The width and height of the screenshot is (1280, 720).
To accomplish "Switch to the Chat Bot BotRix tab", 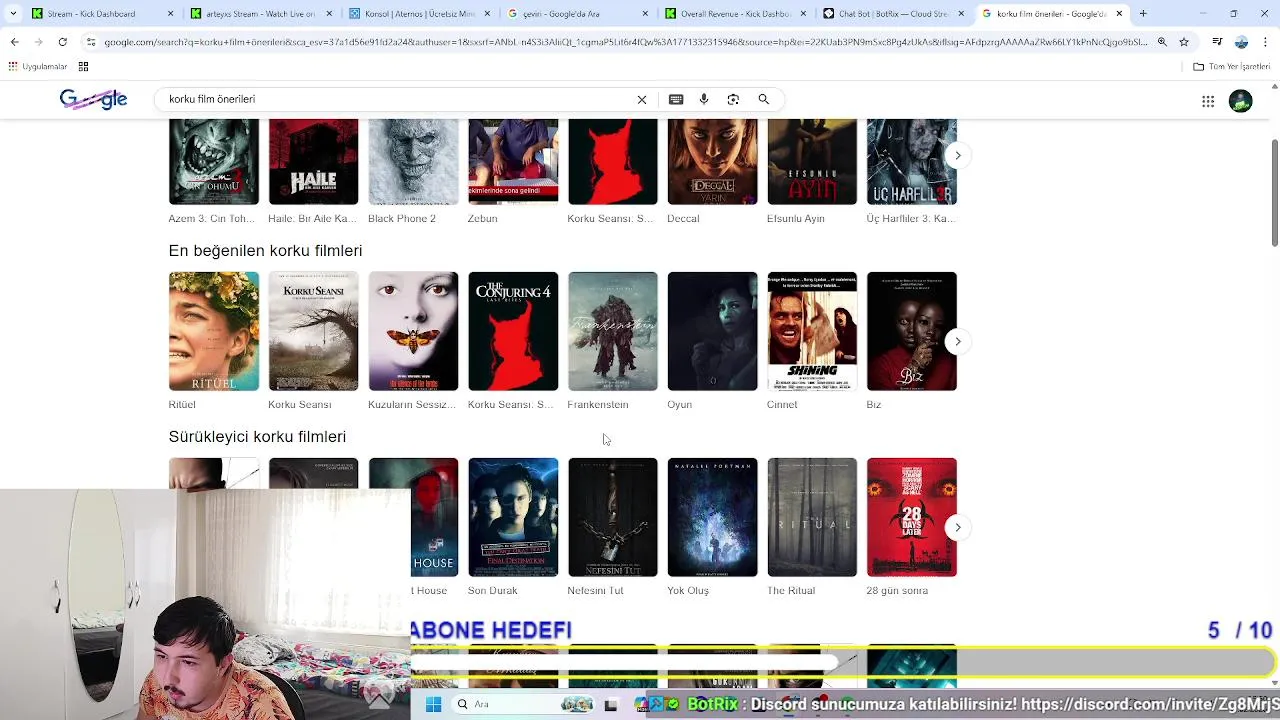I will pyautogui.click(x=895, y=14).
